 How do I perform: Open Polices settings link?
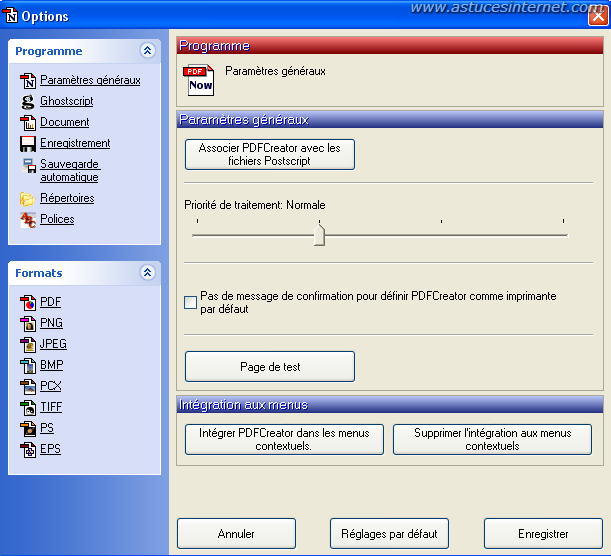[x=57, y=219]
